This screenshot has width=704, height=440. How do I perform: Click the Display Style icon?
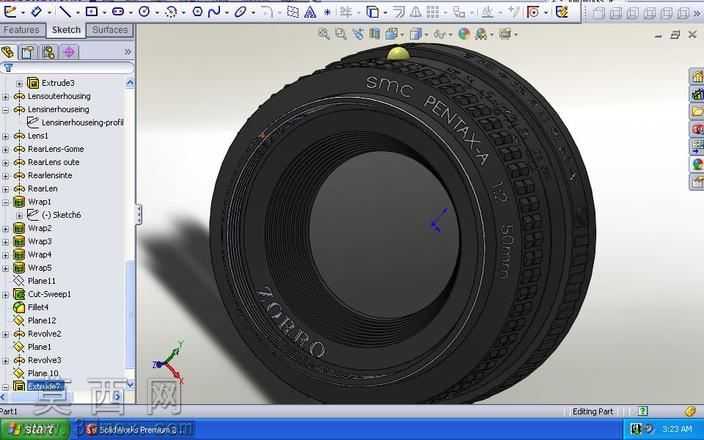click(416, 34)
